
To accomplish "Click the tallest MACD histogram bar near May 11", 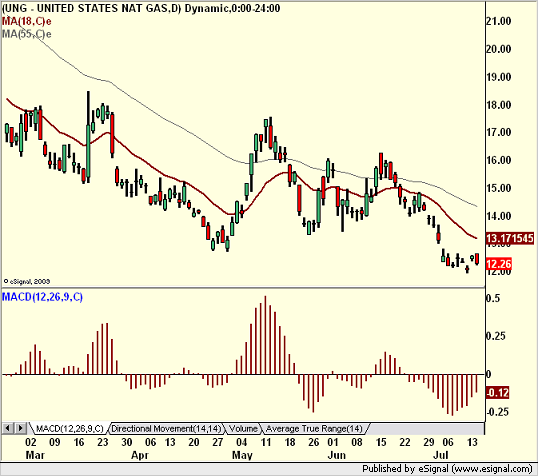I will [x=265, y=335].
